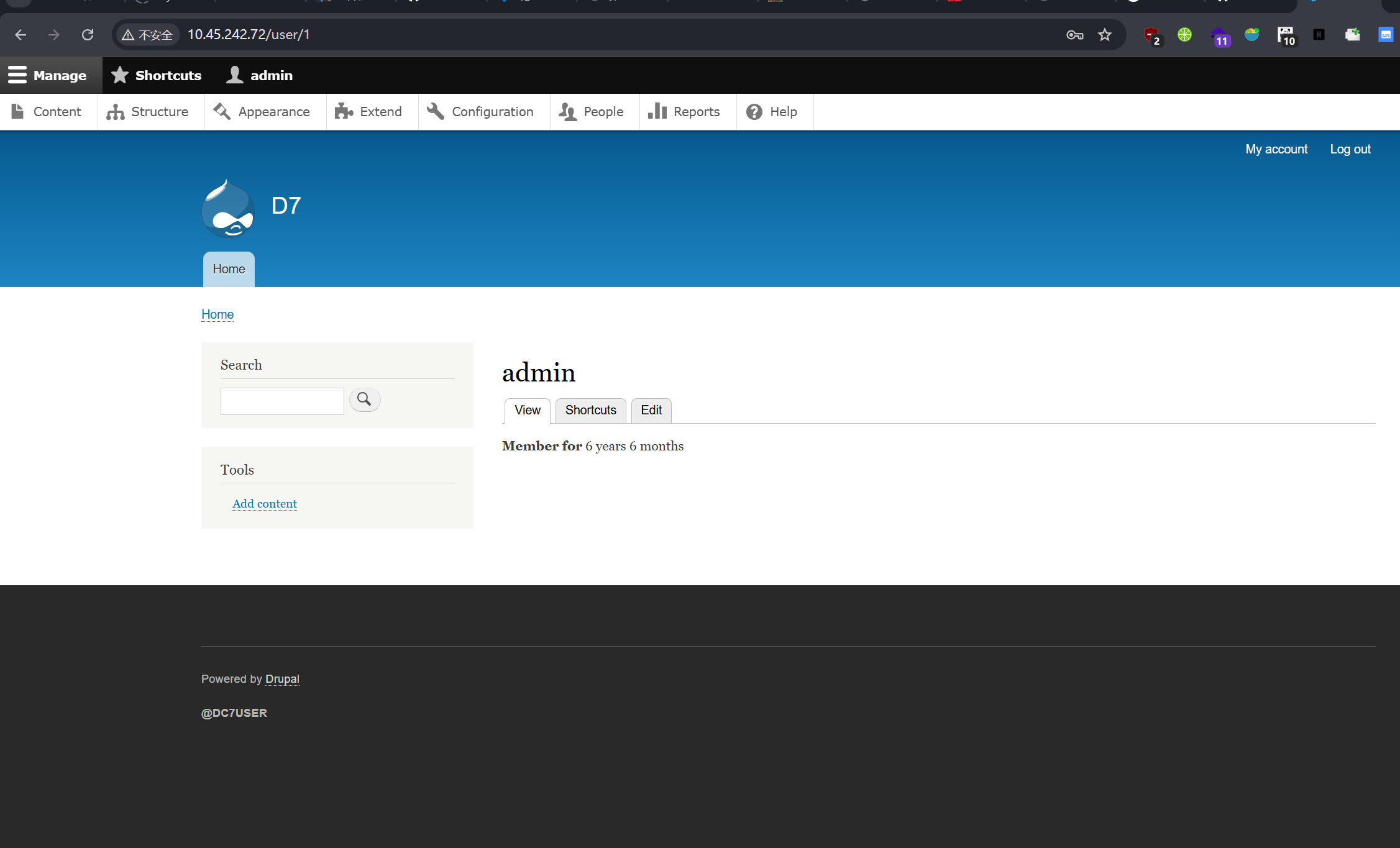The image size is (1400, 848).
Task: Open the Add content link
Action: pos(265,504)
